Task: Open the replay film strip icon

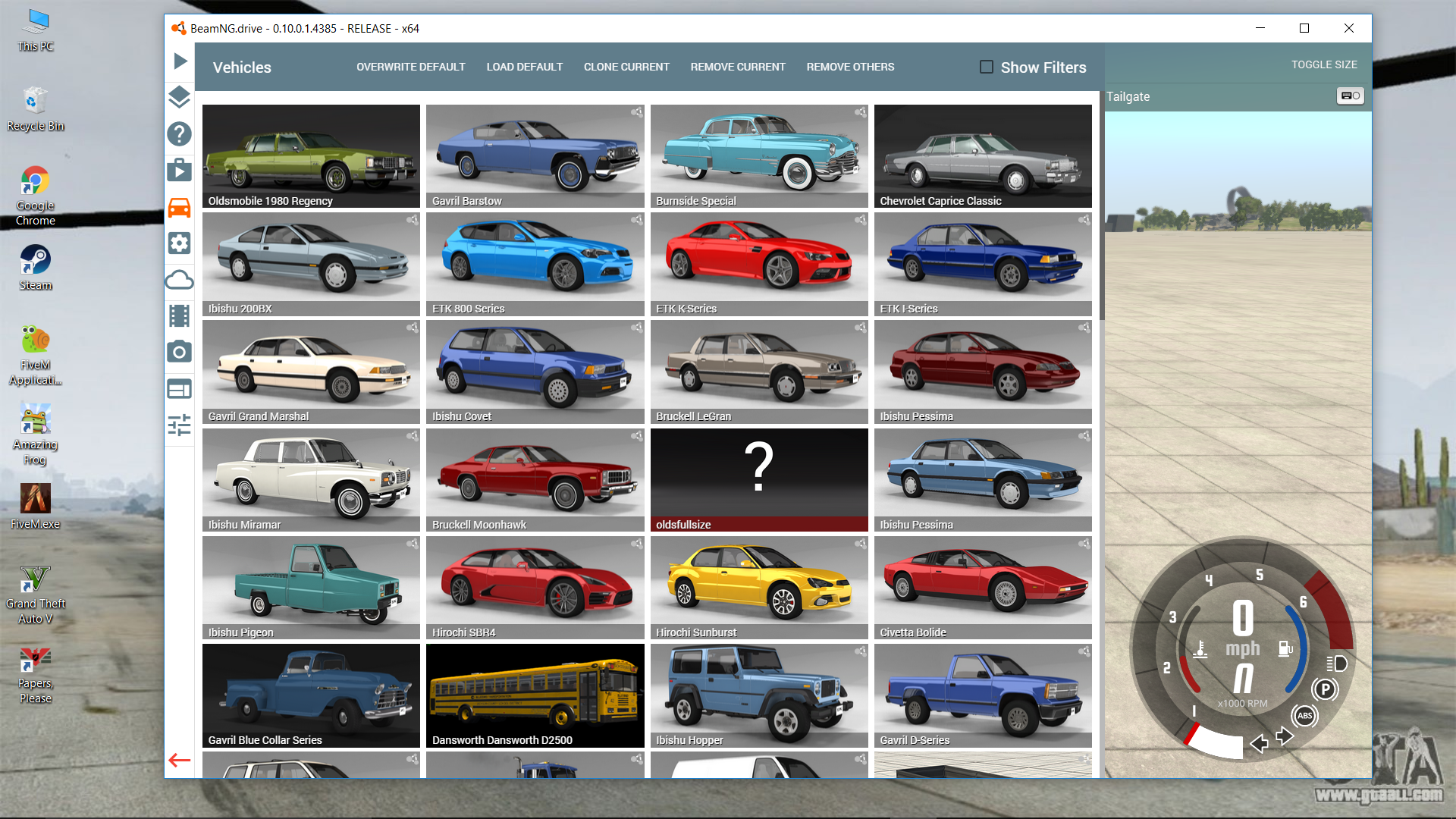Action: [179, 315]
